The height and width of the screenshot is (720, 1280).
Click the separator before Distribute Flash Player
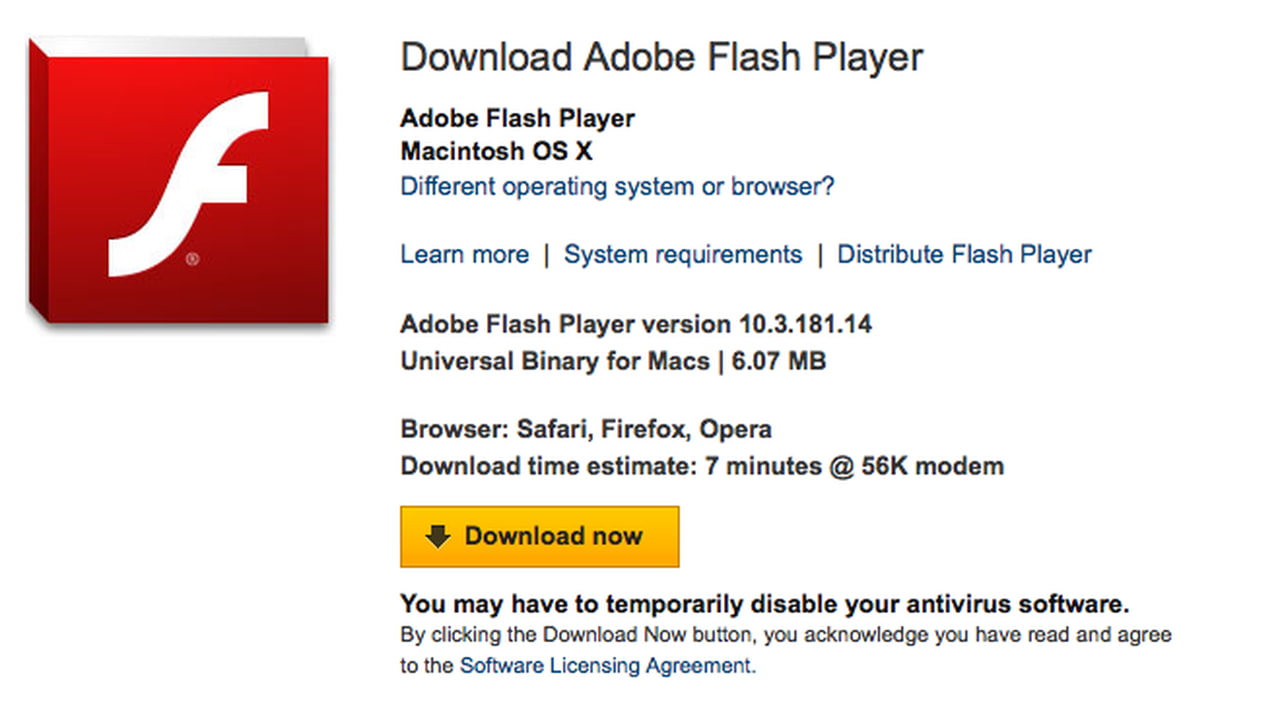820,255
